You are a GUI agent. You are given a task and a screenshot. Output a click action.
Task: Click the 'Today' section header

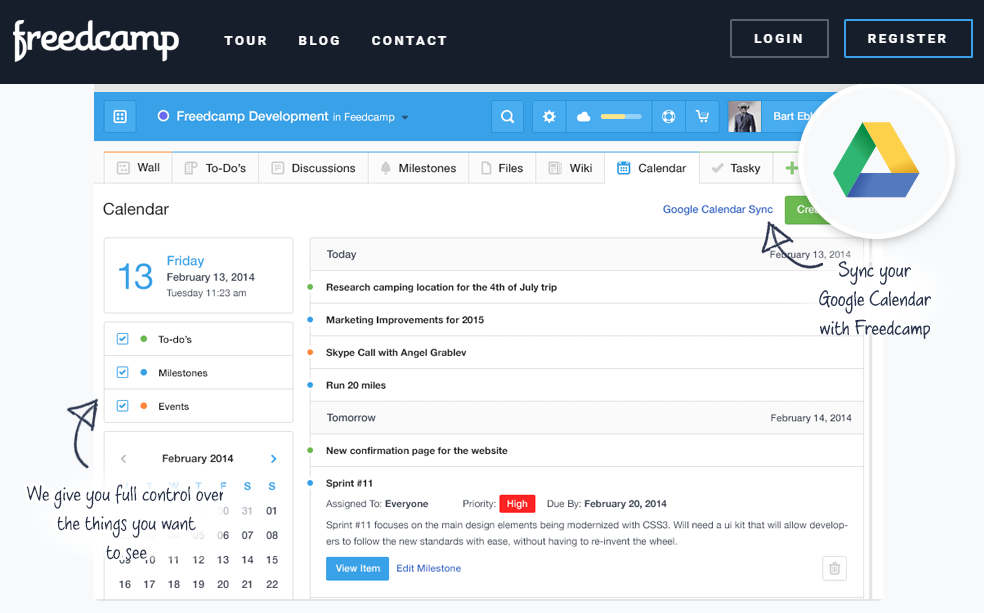point(341,254)
